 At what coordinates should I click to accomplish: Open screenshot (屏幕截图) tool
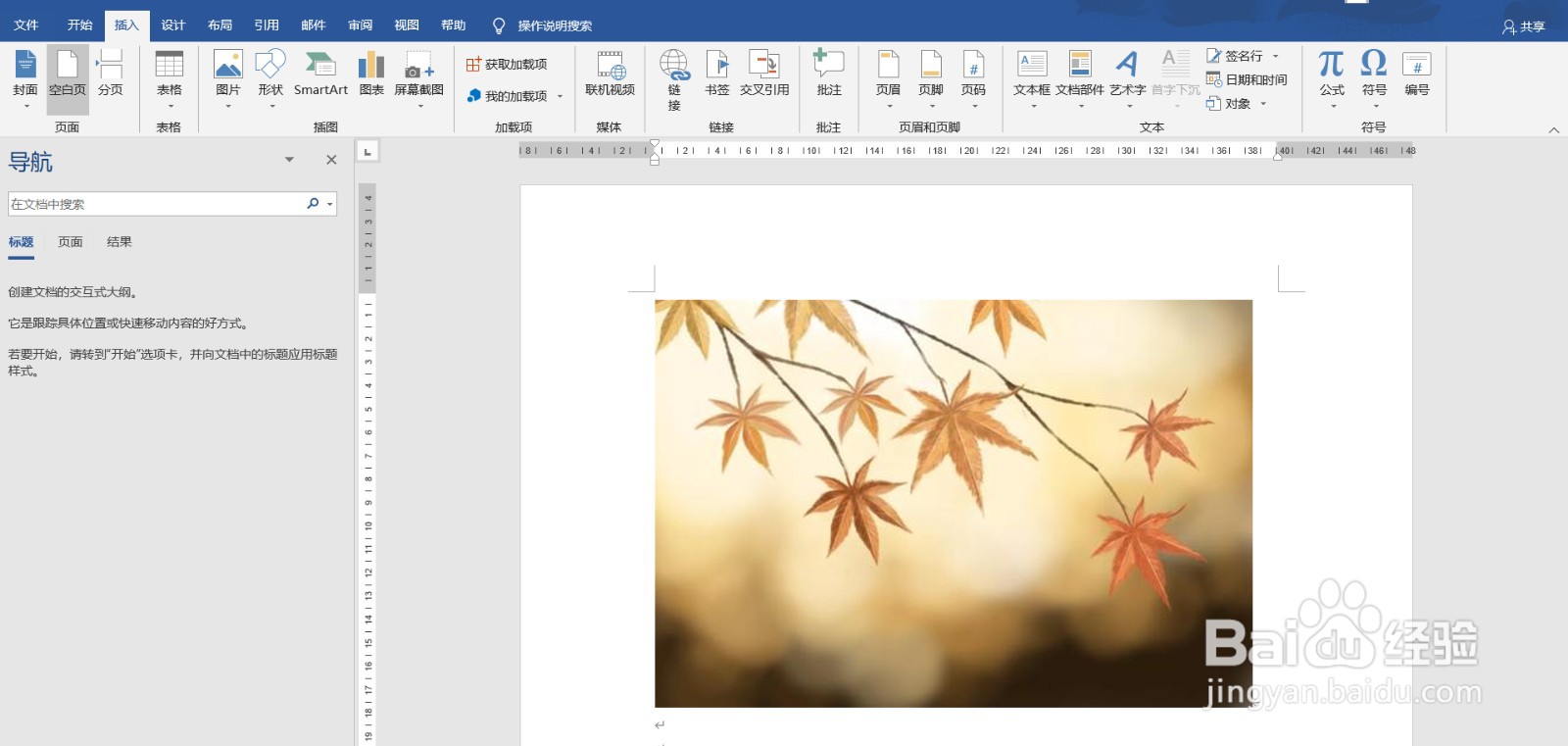[419, 78]
